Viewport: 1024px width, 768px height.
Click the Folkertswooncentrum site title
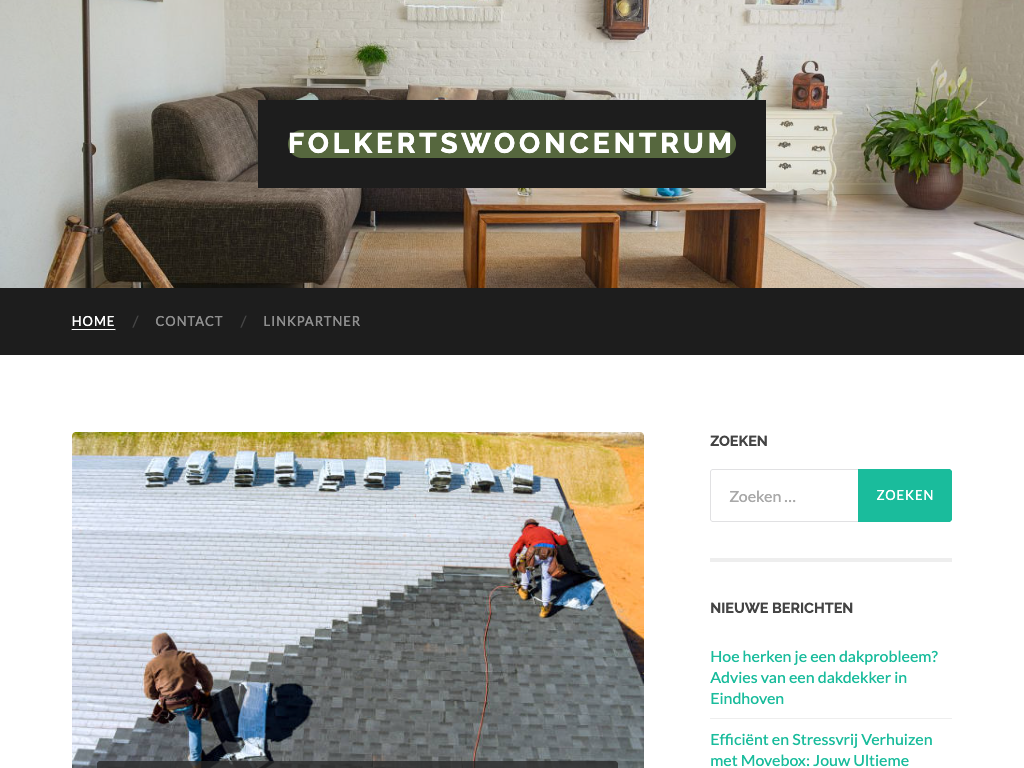pos(512,144)
